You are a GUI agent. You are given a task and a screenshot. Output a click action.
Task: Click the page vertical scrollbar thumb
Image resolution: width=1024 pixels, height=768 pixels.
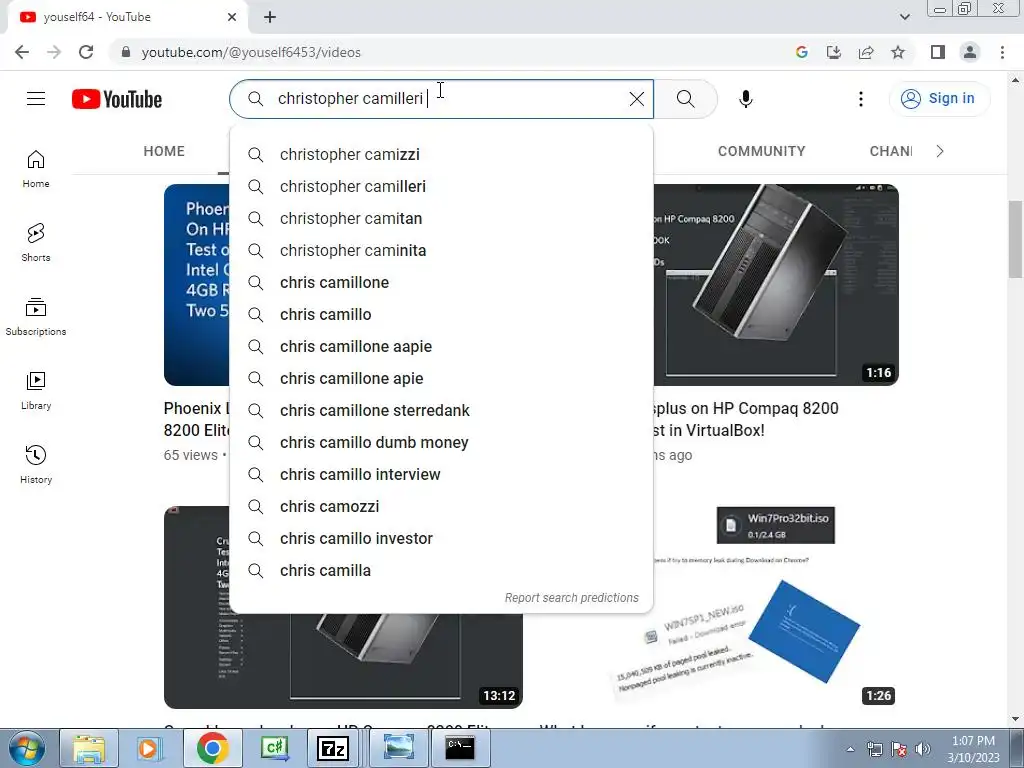[x=1015, y=239]
